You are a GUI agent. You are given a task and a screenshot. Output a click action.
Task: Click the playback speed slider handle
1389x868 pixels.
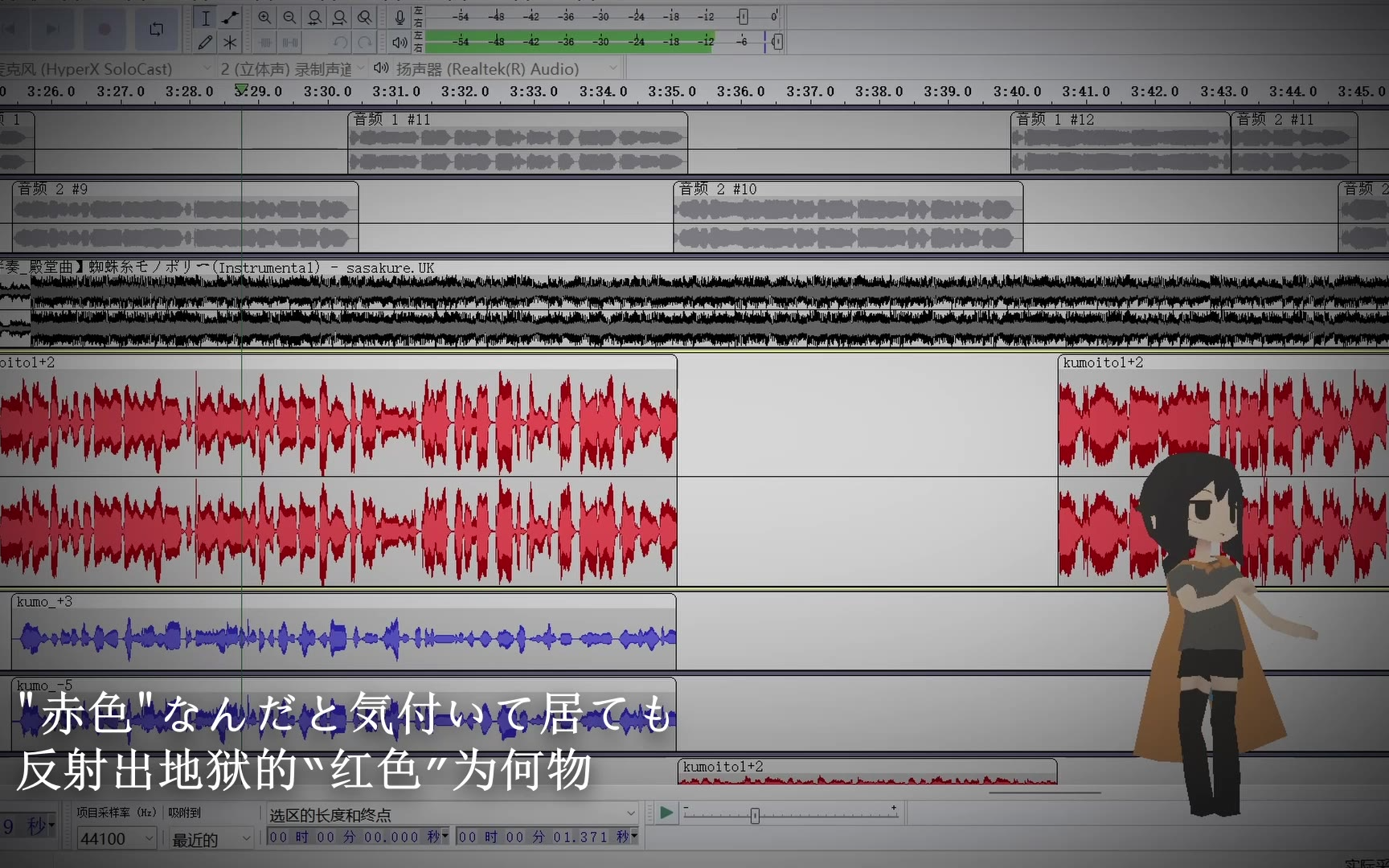pos(754,816)
